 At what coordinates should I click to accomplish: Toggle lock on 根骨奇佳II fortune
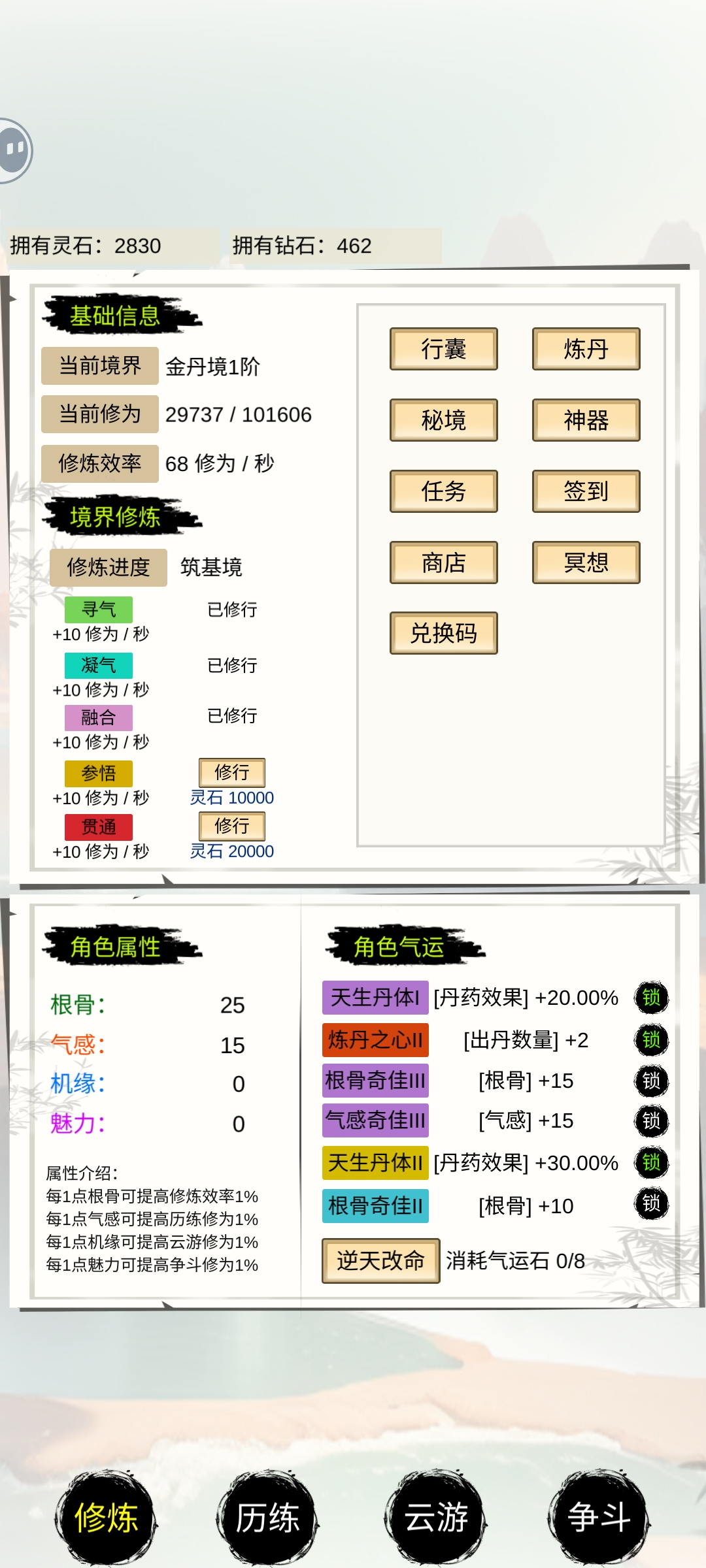coord(651,1203)
